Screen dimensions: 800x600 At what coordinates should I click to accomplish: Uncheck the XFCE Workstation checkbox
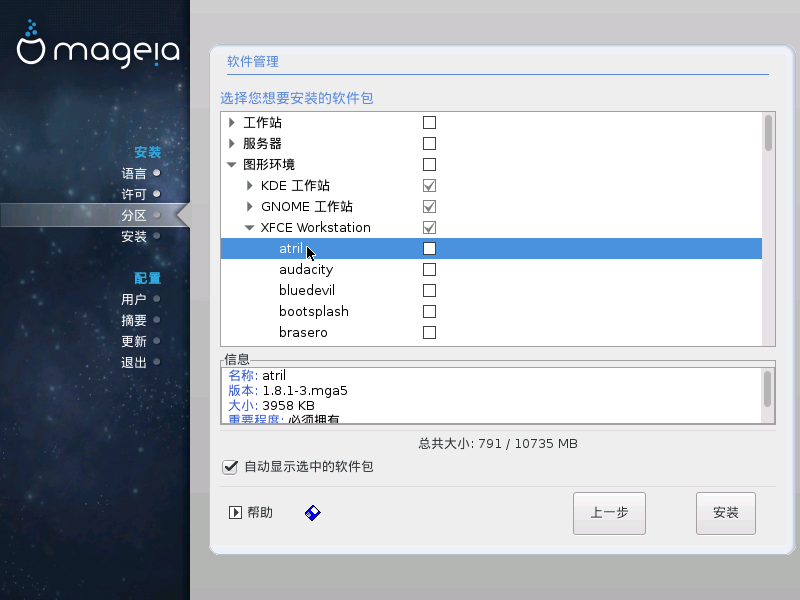click(x=430, y=228)
